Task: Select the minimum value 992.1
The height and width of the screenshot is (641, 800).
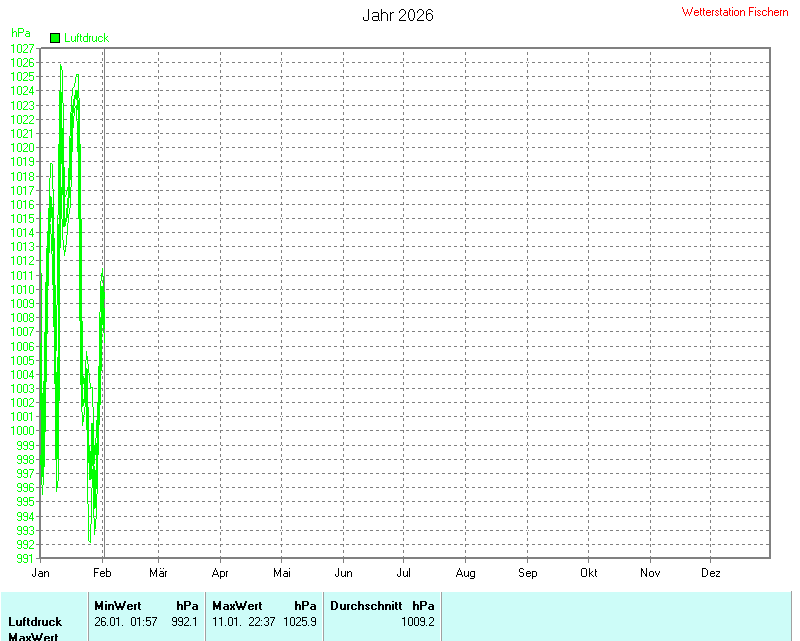Action: pyautogui.click(x=185, y=622)
